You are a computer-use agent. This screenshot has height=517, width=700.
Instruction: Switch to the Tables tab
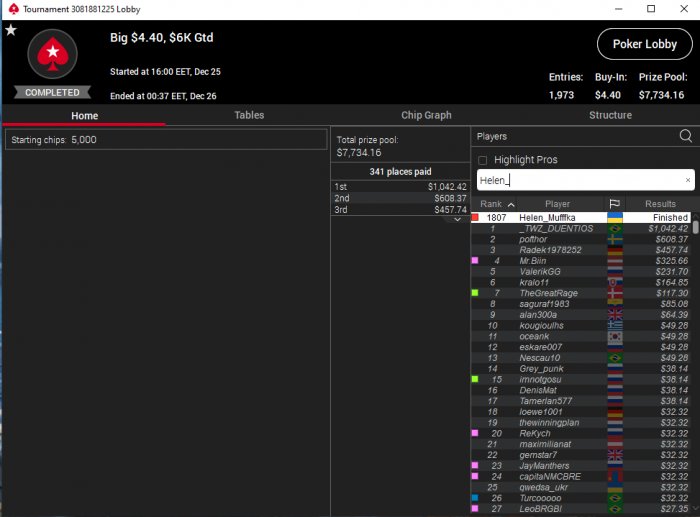(x=249, y=115)
